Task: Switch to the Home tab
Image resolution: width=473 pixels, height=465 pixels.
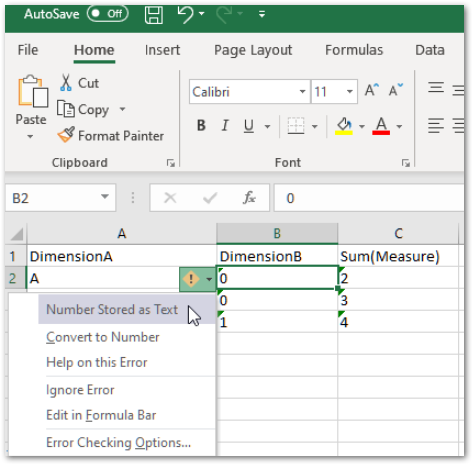Action: coord(94,50)
